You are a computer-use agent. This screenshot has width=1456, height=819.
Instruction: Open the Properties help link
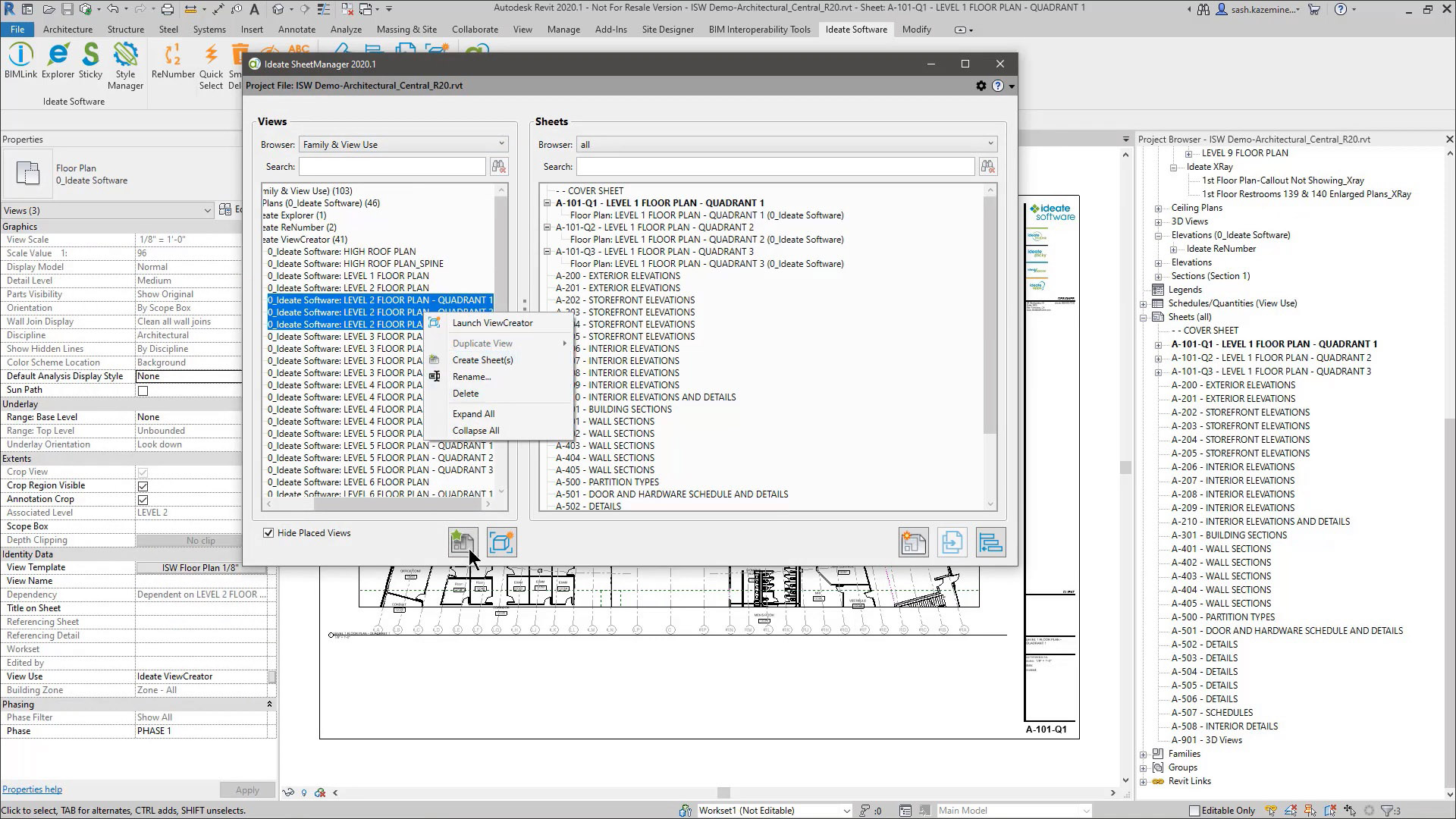[x=32, y=789]
